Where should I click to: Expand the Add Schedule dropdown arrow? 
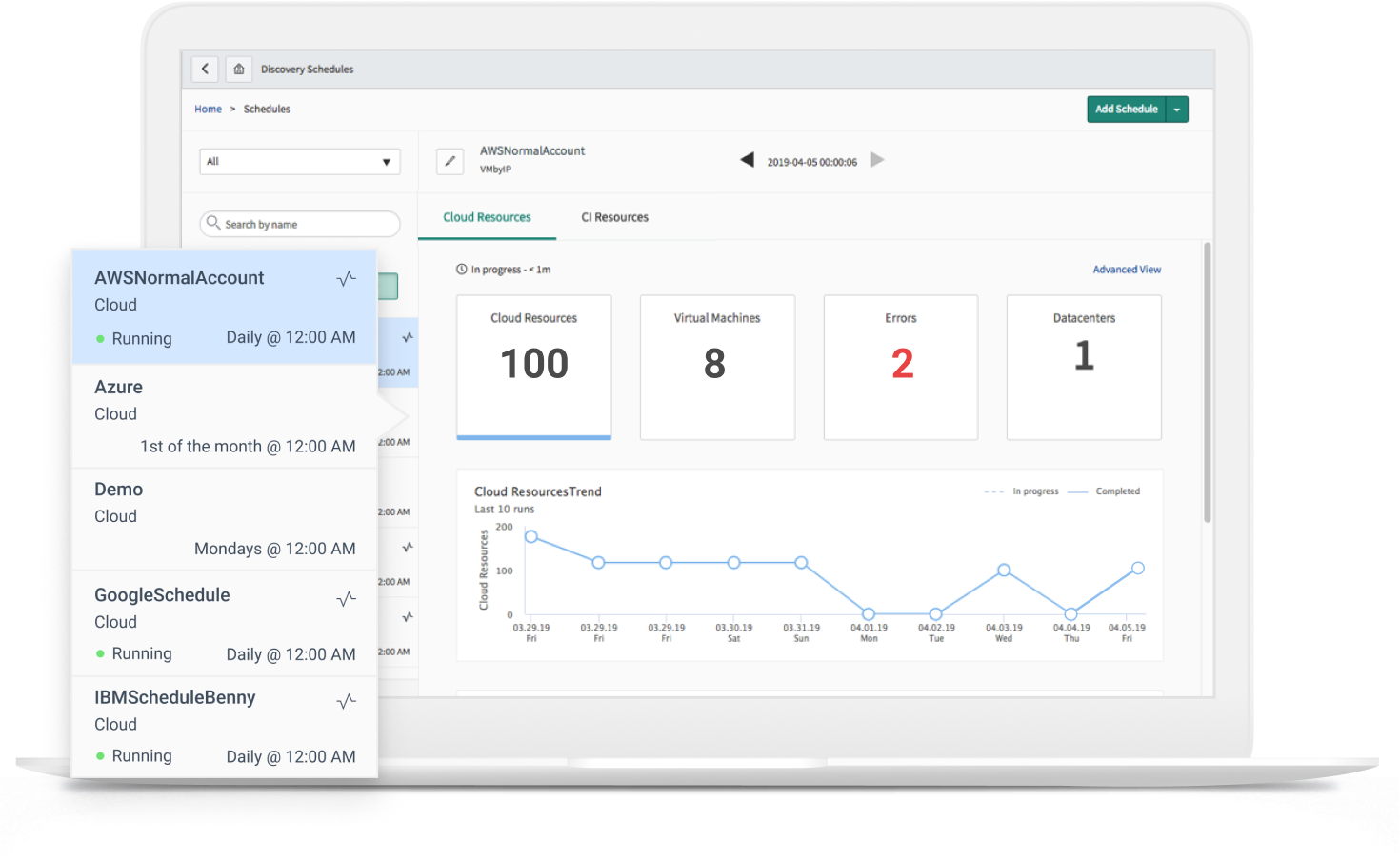1177,110
